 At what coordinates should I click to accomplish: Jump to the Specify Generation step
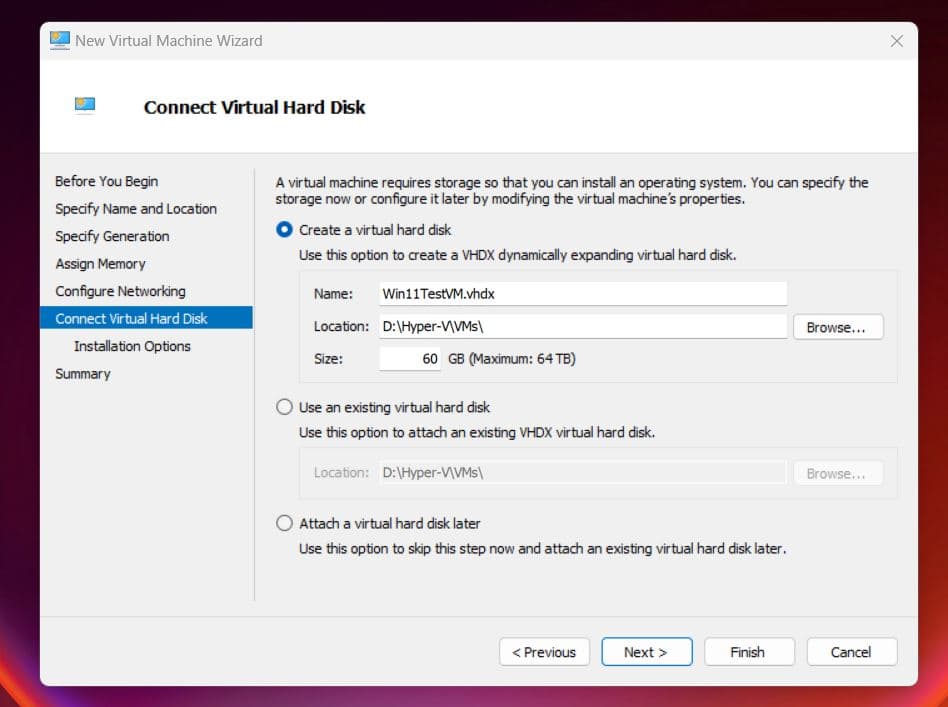pos(112,236)
